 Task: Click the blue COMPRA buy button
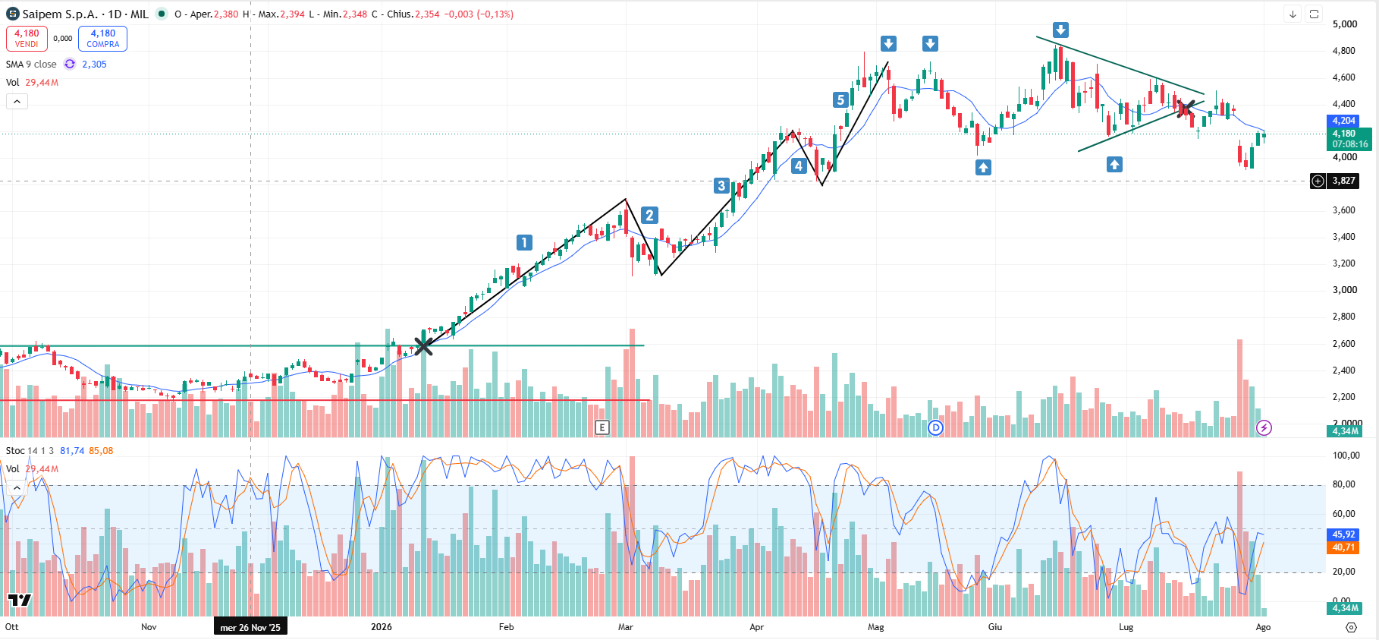(103, 39)
